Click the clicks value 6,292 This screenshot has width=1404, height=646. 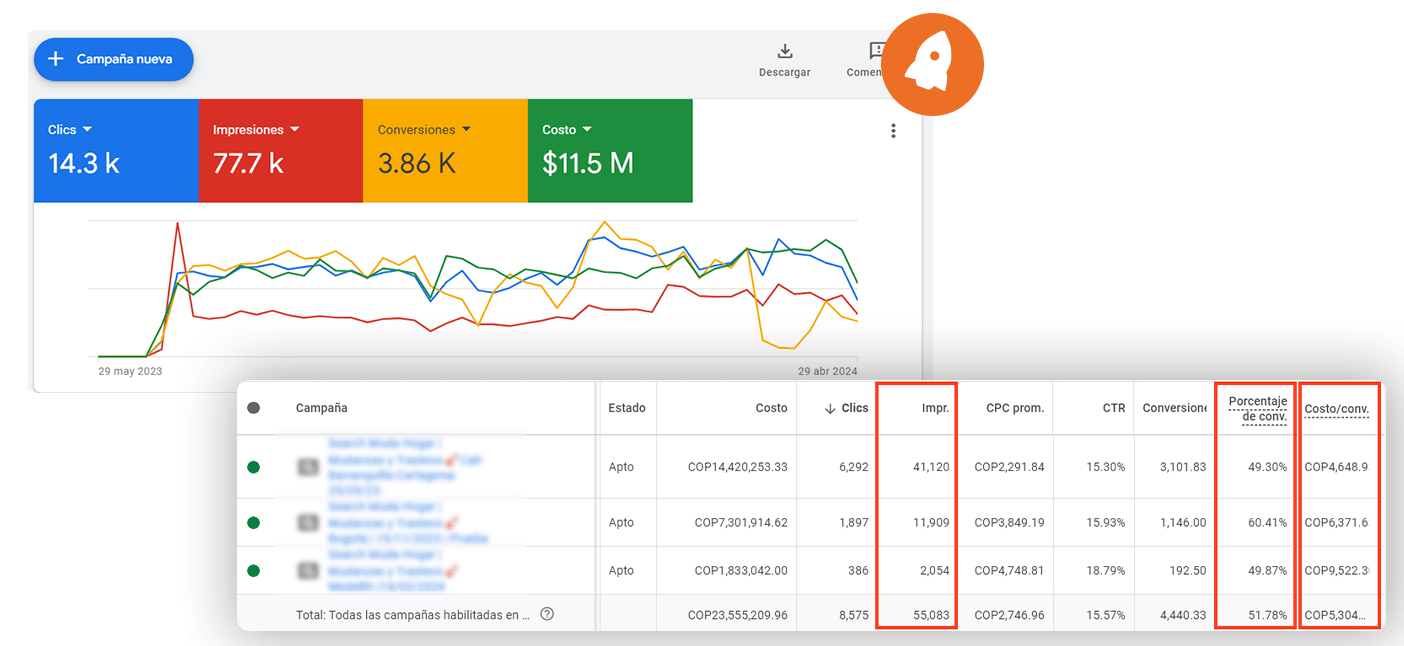tap(852, 467)
